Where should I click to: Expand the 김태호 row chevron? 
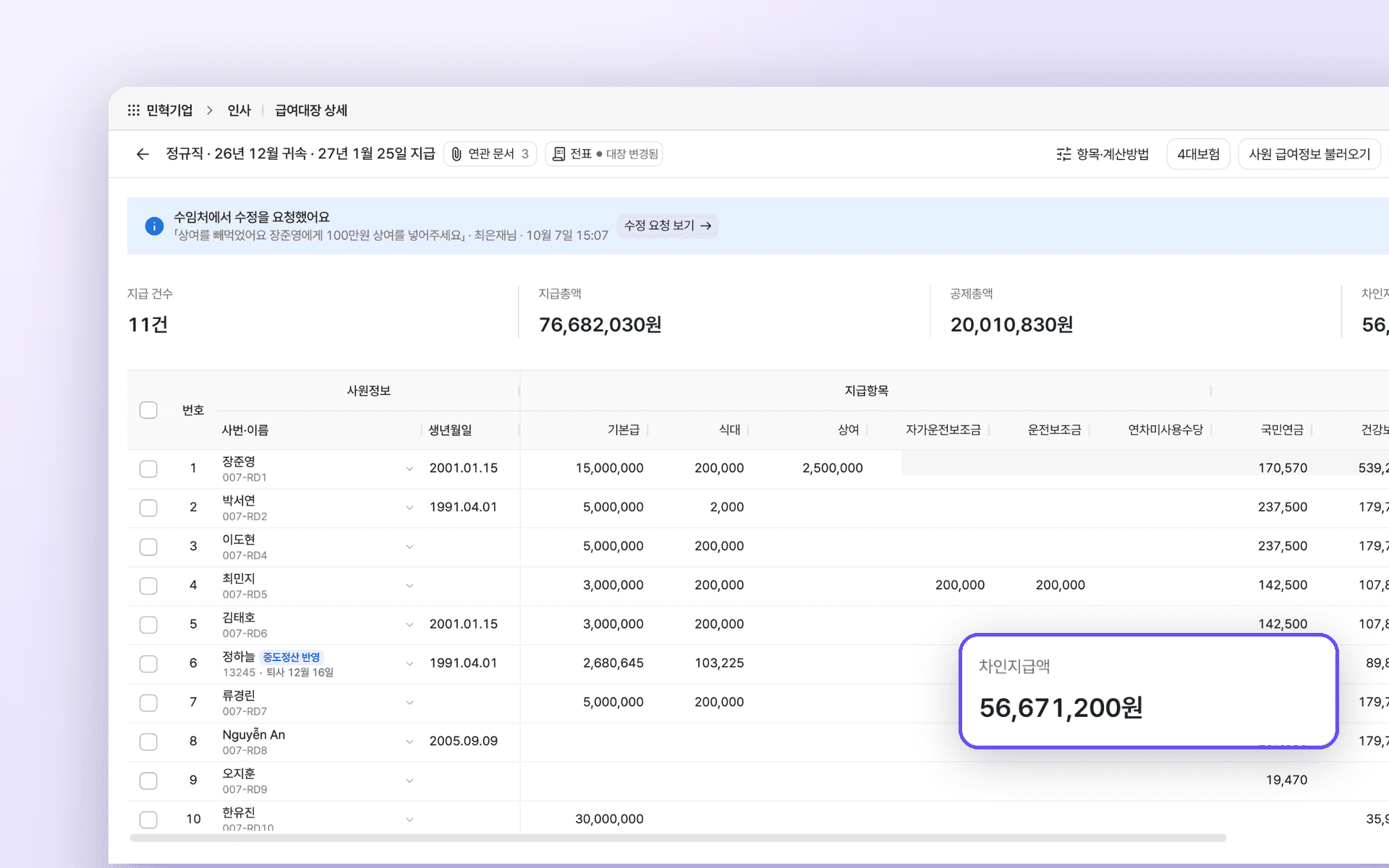click(x=409, y=625)
